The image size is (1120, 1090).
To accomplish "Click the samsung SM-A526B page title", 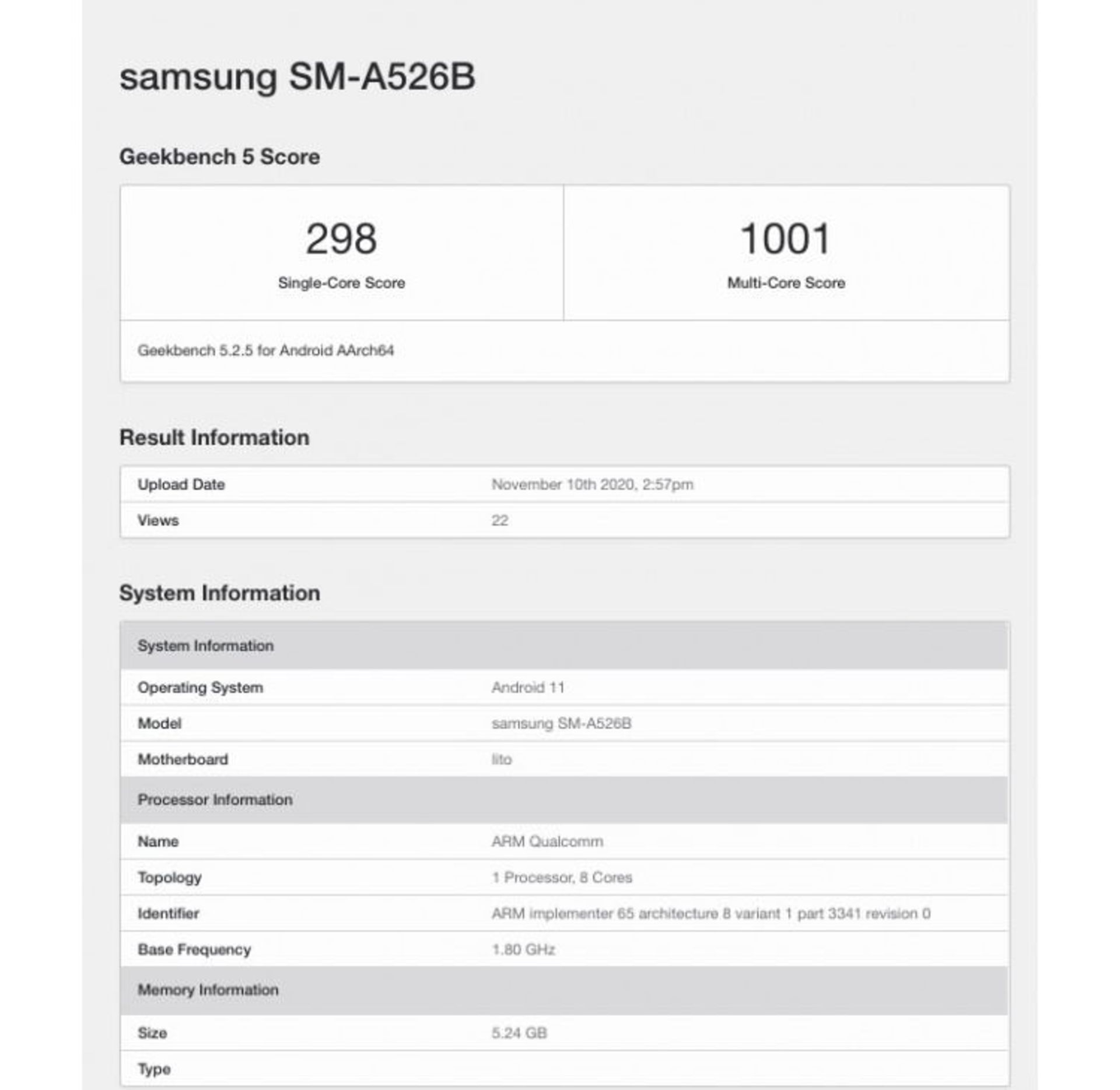I will (297, 77).
